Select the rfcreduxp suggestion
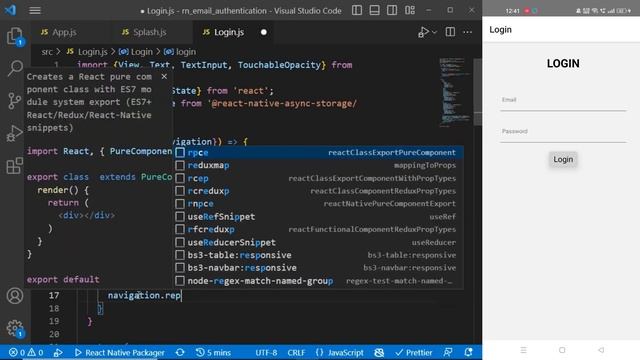 318,229
